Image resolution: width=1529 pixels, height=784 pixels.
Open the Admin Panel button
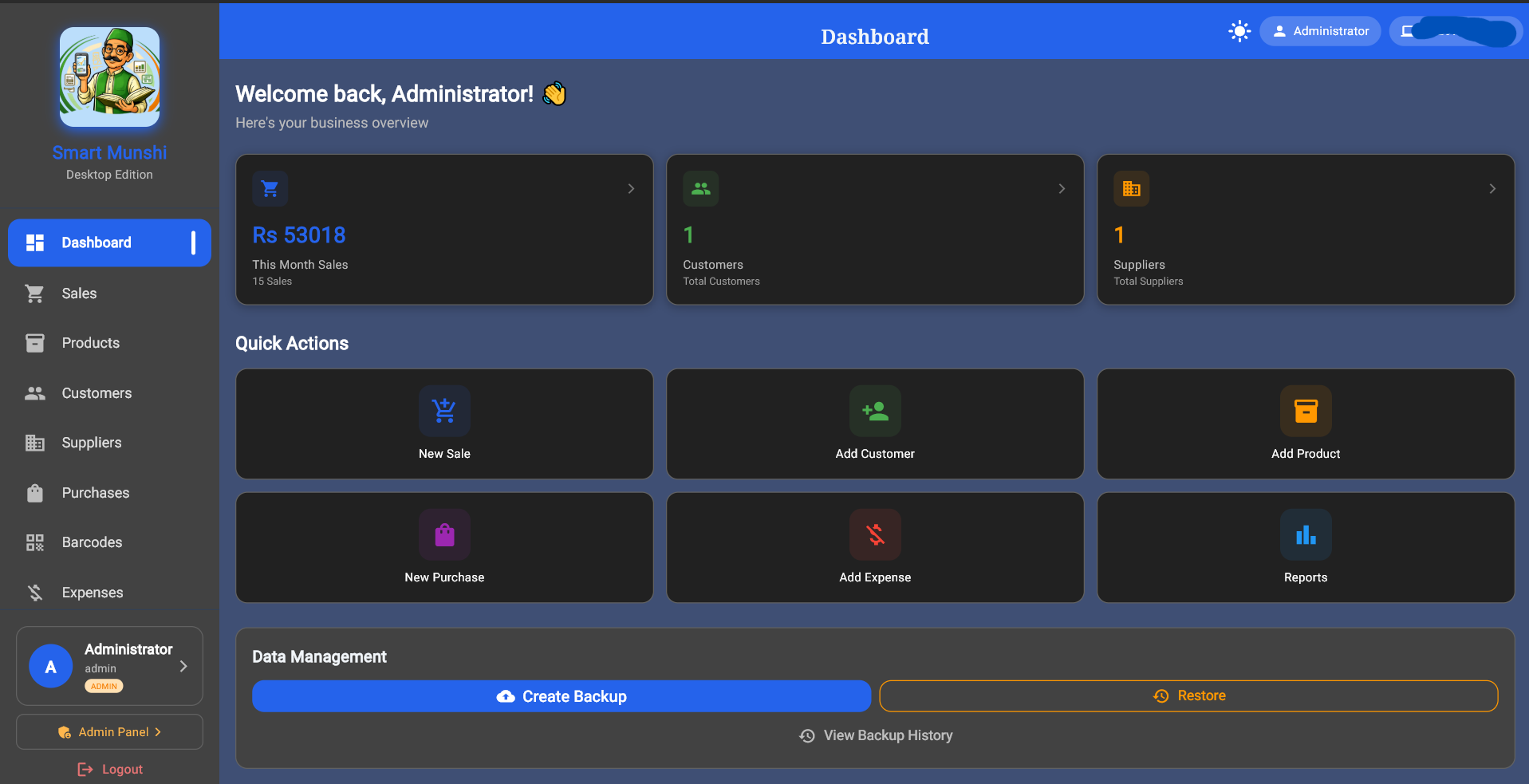(x=109, y=732)
